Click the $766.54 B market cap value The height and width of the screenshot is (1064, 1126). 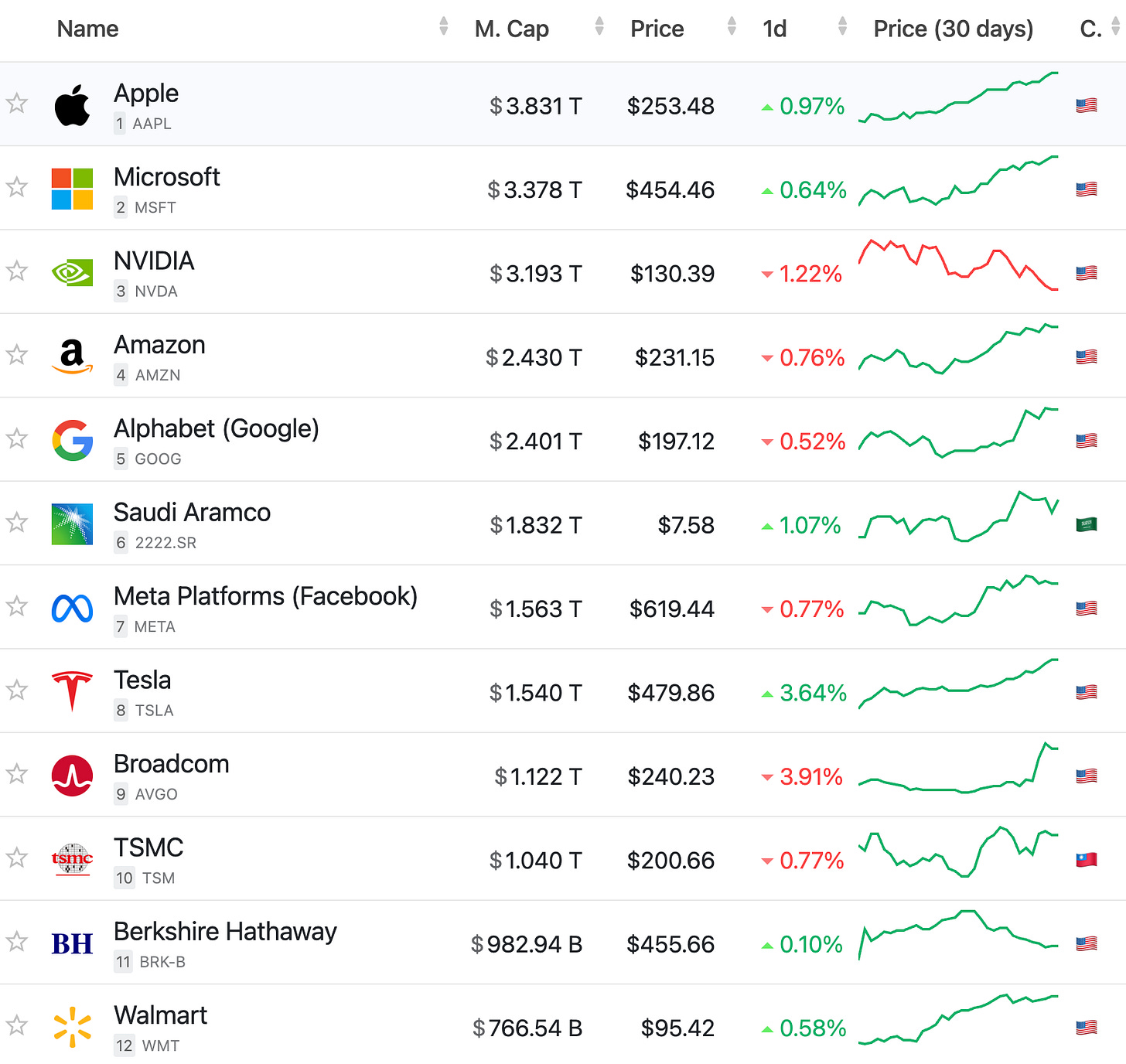point(527,1028)
